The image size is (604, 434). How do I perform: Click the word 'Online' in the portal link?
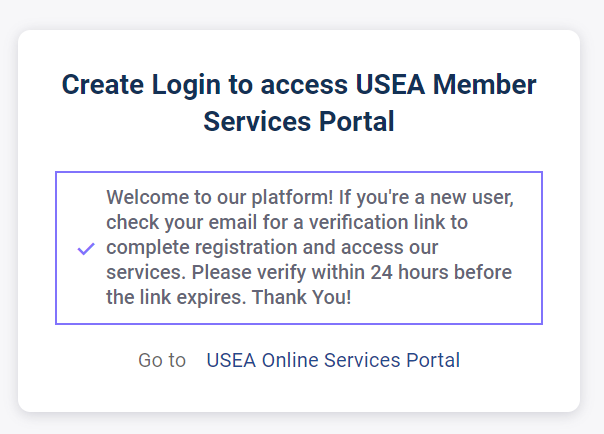[291, 360]
